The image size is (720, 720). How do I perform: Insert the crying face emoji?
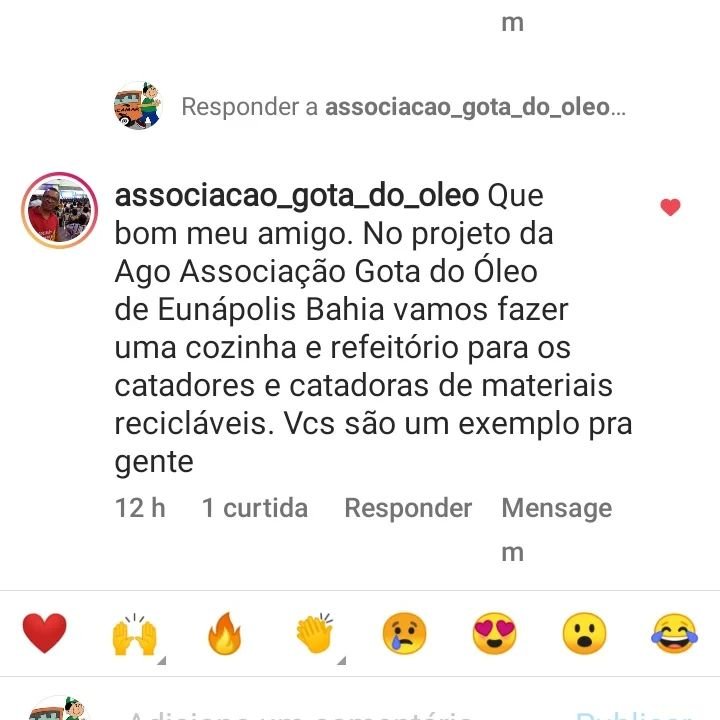click(x=405, y=633)
